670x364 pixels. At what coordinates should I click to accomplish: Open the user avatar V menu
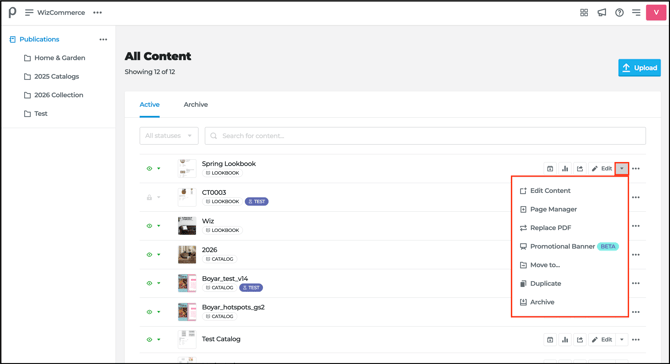pyautogui.click(x=656, y=12)
